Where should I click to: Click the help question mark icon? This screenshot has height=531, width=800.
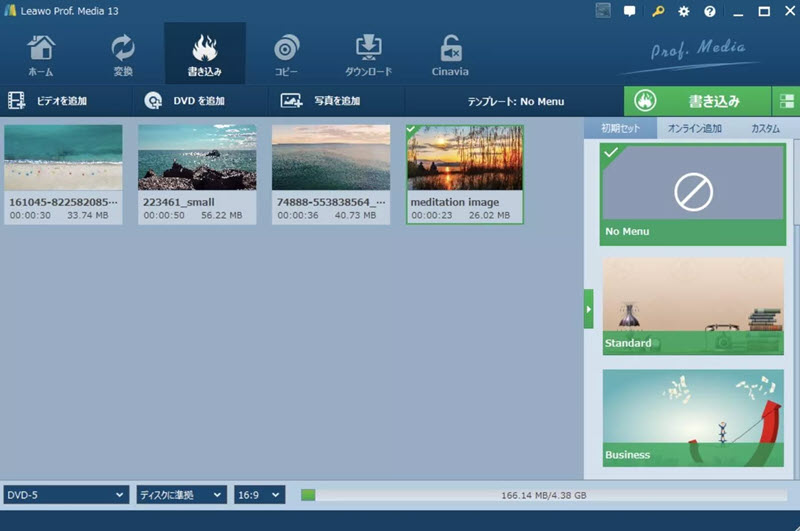[x=710, y=12]
